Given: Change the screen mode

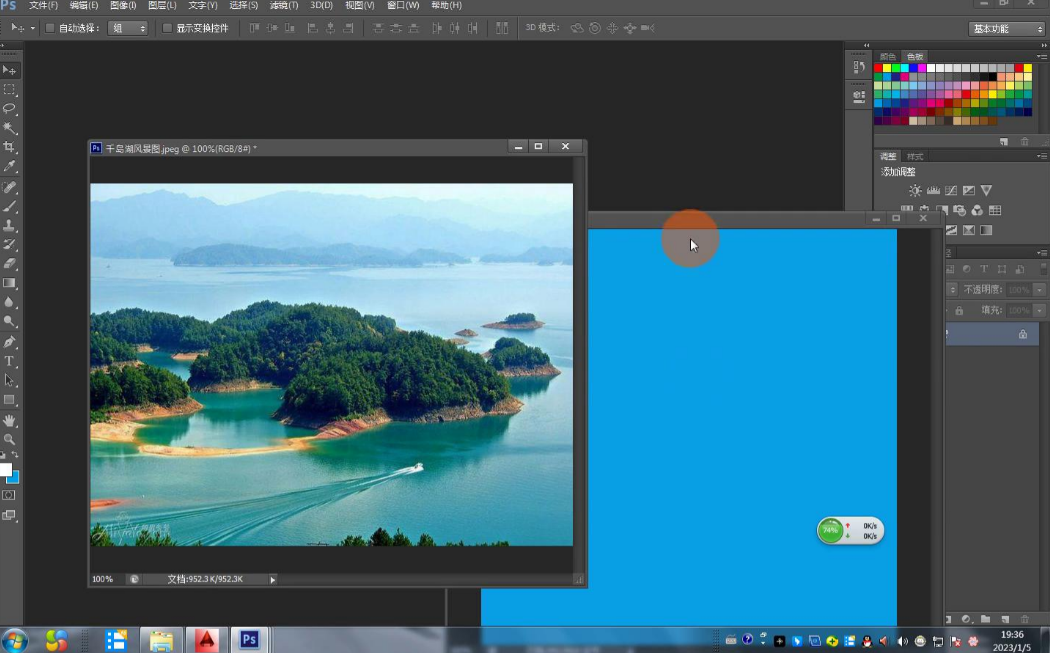Looking at the screenshot, I should click(x=9, y=516).
